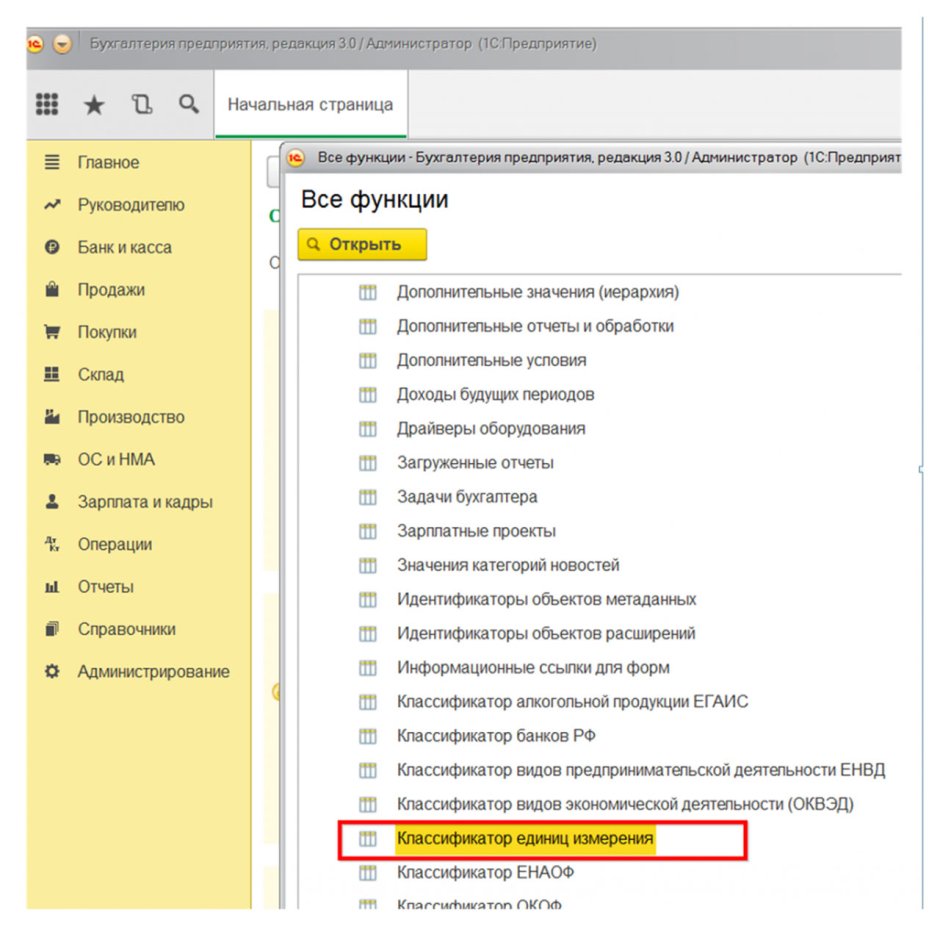Select Классификатор банков РФ item
Image resolution: width=940 pixels, height=926 pixels.
click(496, 736)
